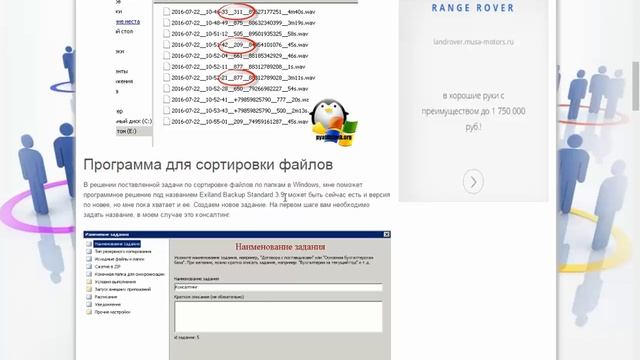Image resolution: width=640 pixels, height=360 pixels.
Task: Click the icon beside 'Наименование задания' in wizard list
Action: coord(89,244)
